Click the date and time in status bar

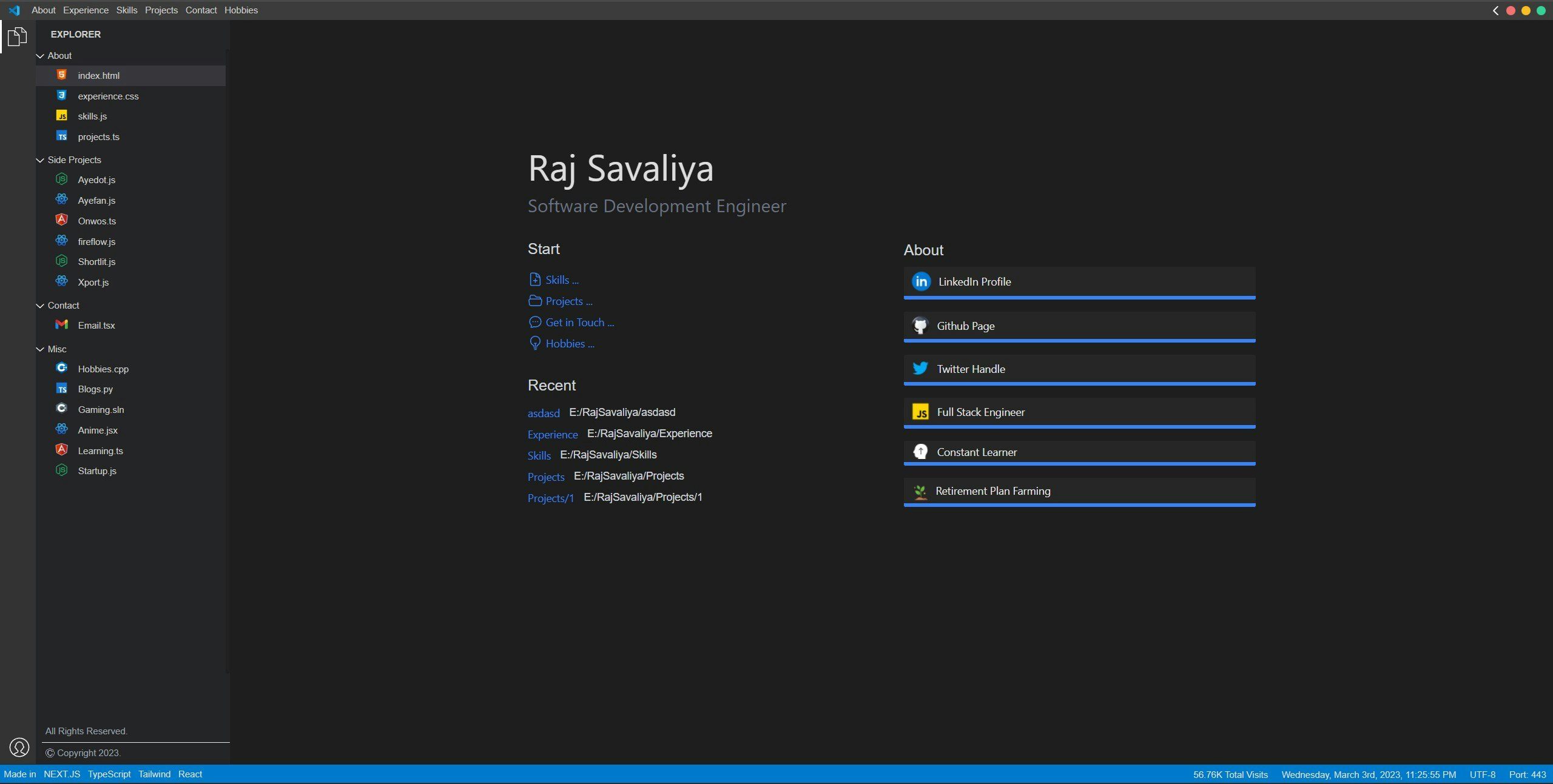click(1369, 775)
